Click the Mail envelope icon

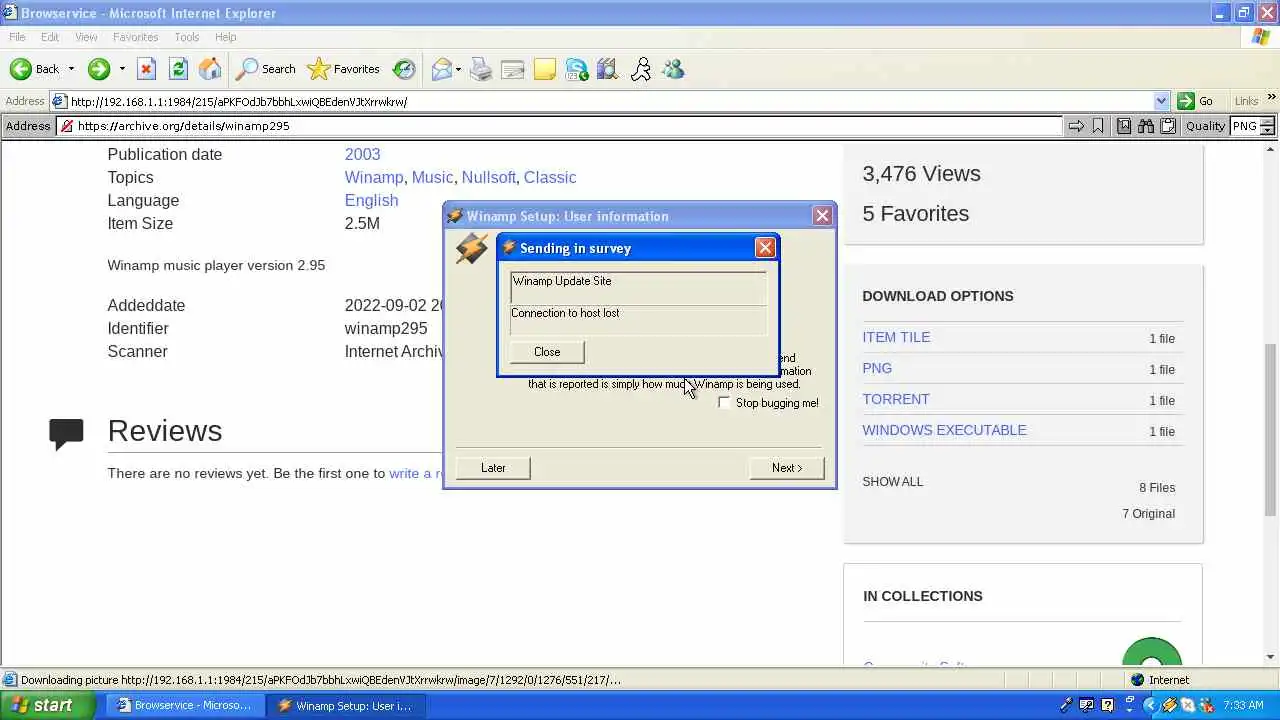441,69
